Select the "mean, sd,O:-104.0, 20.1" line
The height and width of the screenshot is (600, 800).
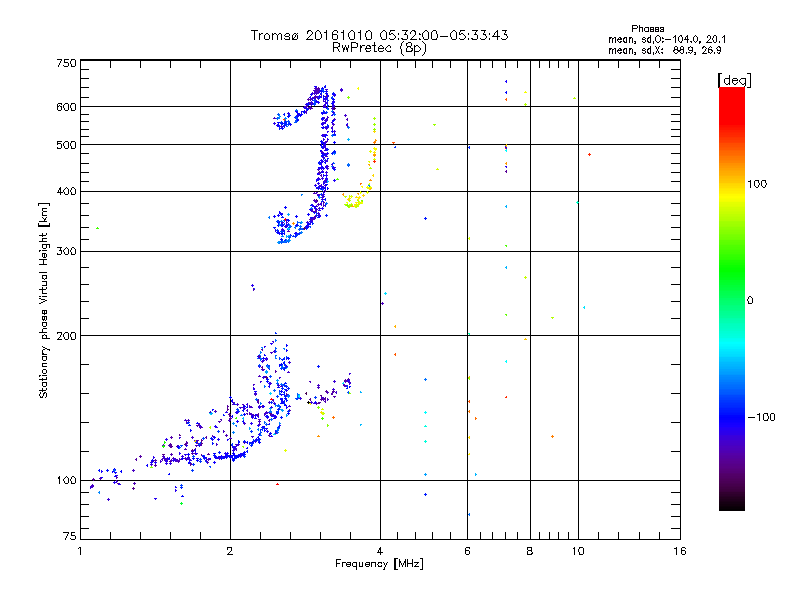[667, 39]
